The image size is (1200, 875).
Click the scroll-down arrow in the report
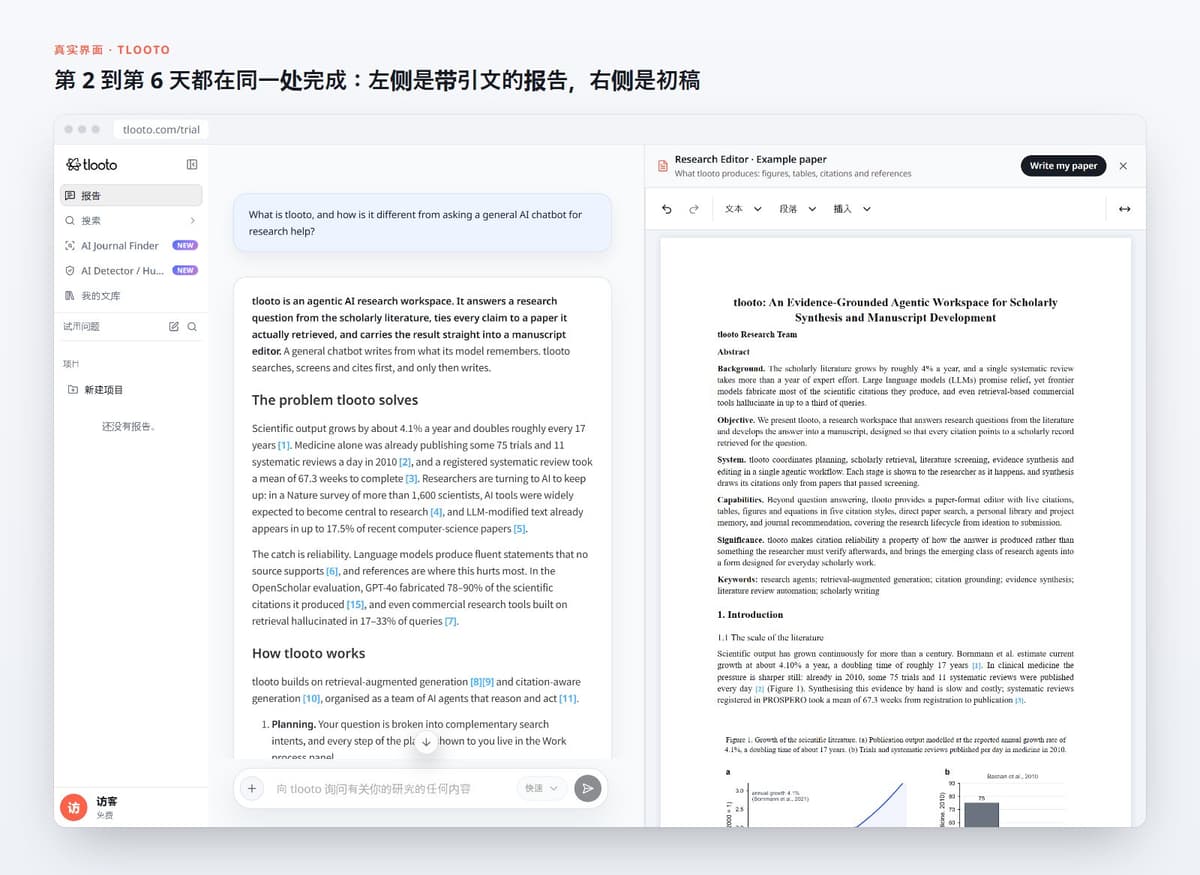(426, 742)
